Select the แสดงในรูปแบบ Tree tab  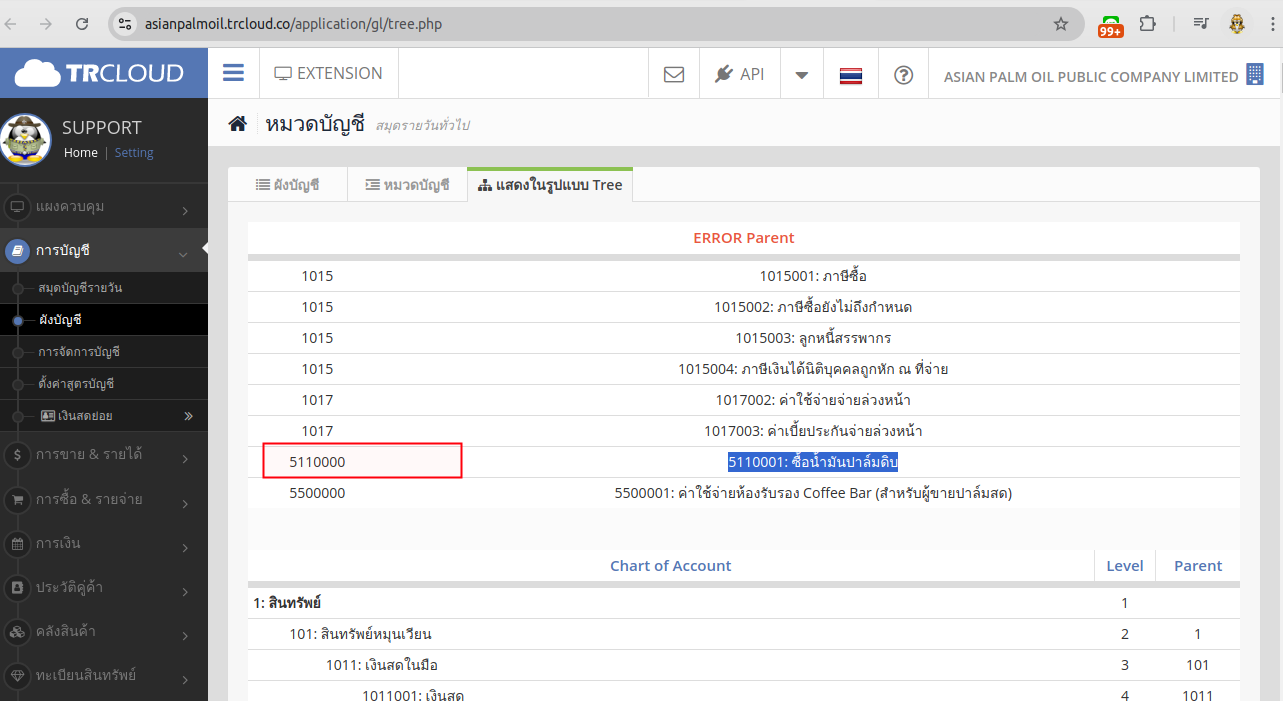coord(550,185)
